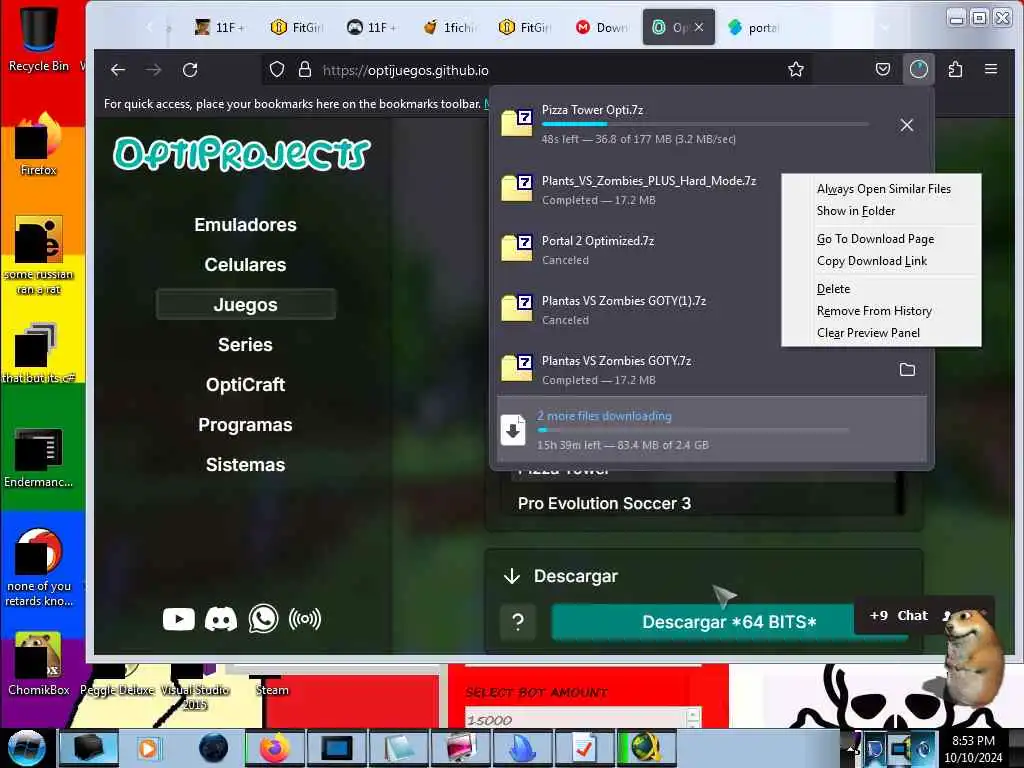The height and width of the screenshot is (768, 1024).
Task: Switch to the Down... browser tab
Action: point(602,27)
